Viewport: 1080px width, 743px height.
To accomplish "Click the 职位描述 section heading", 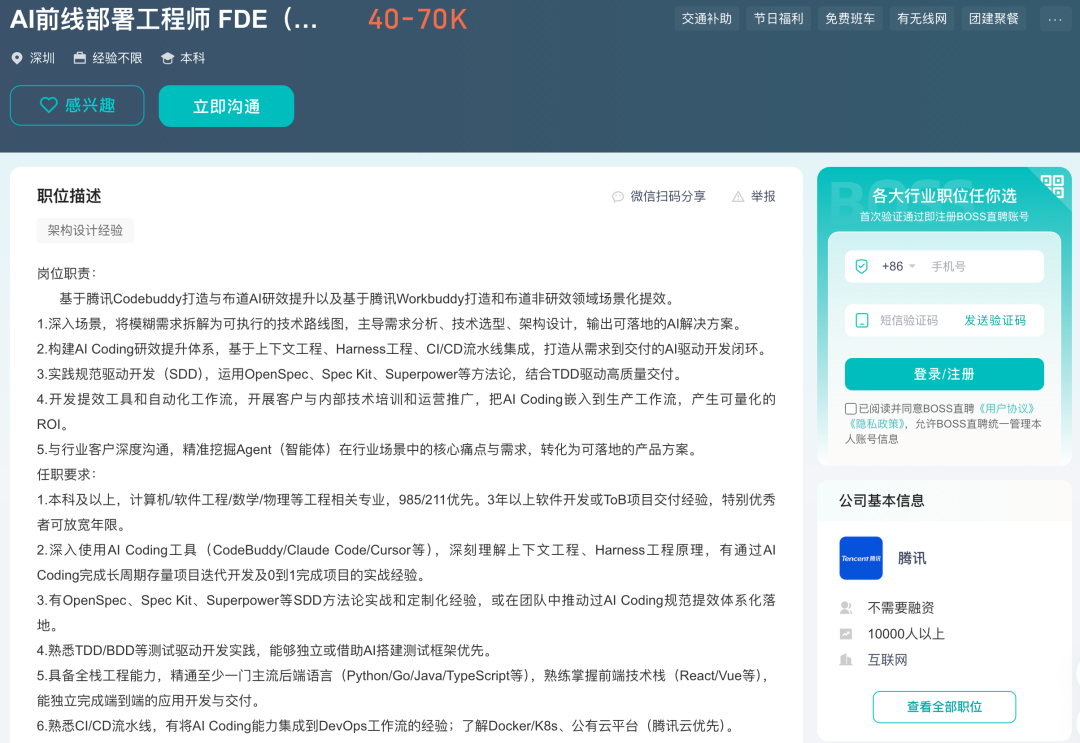I will [x=69, y=196].
